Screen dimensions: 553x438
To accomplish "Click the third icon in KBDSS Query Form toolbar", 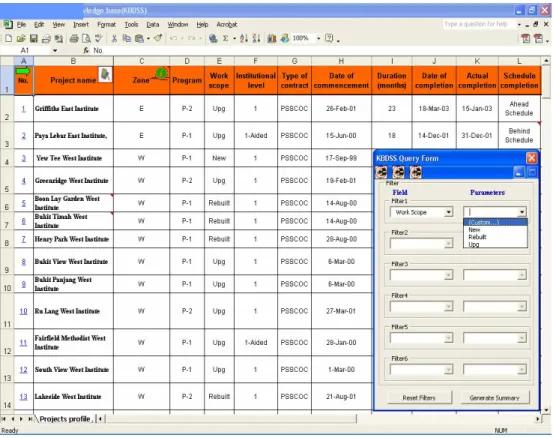I will pos(416,172).
